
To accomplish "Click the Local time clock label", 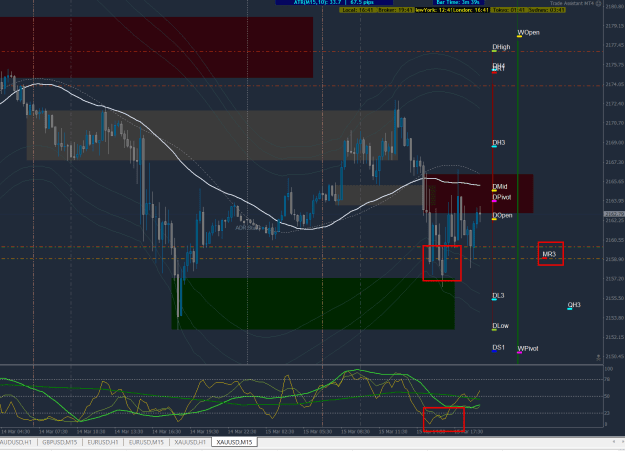I will 358,10.
